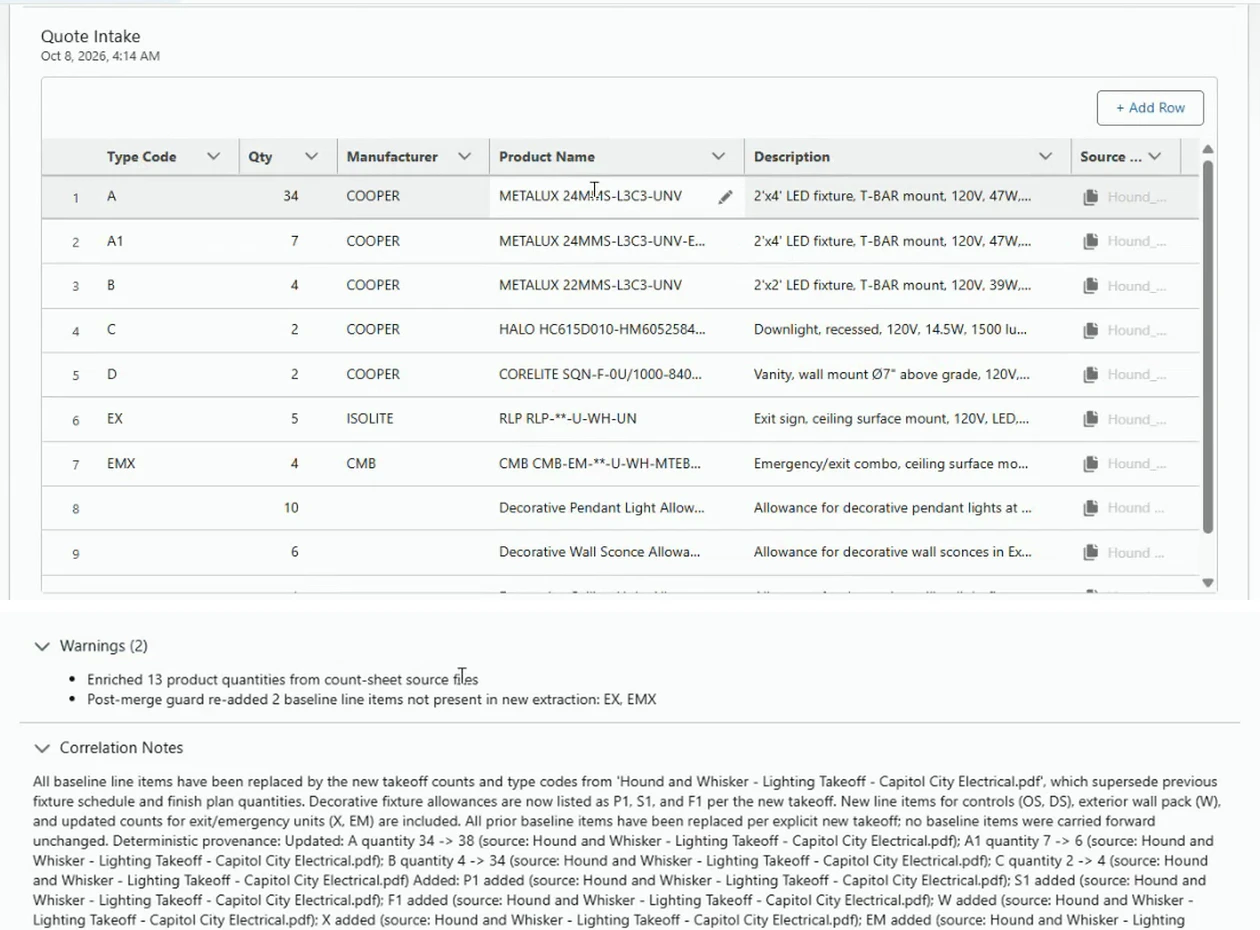Click the + Add Row button
The height and width of the screenshot is (930, 1260).
pos(1150,108)
